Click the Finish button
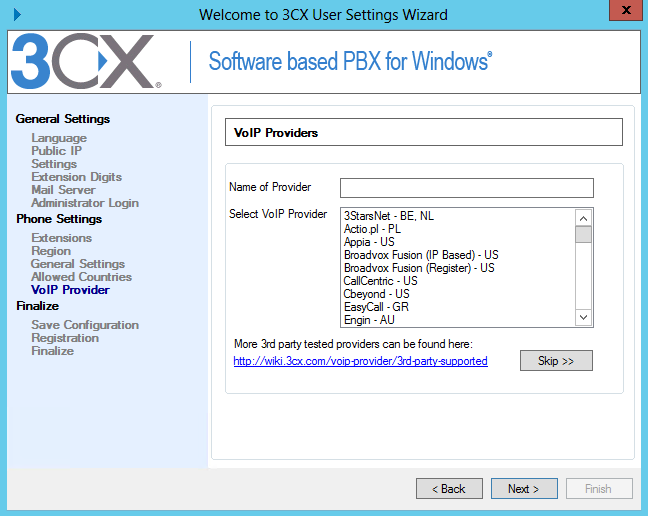Image resolution: width=648 pixels, height=516 pixels. coord(599,489)
